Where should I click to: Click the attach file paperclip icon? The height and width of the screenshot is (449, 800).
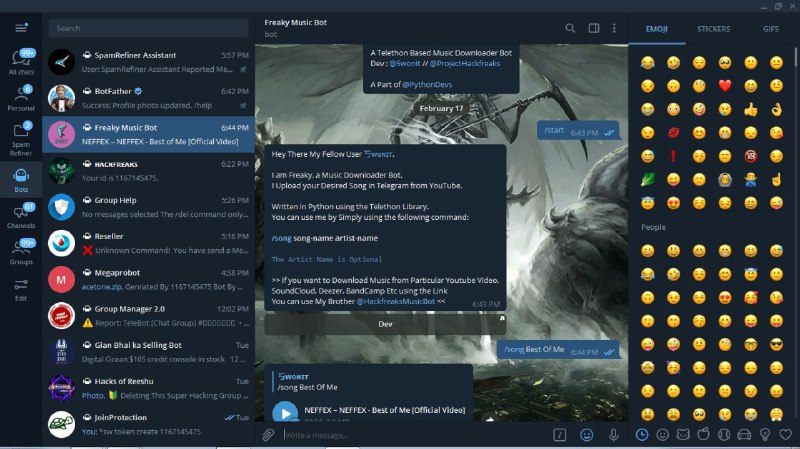268,435
